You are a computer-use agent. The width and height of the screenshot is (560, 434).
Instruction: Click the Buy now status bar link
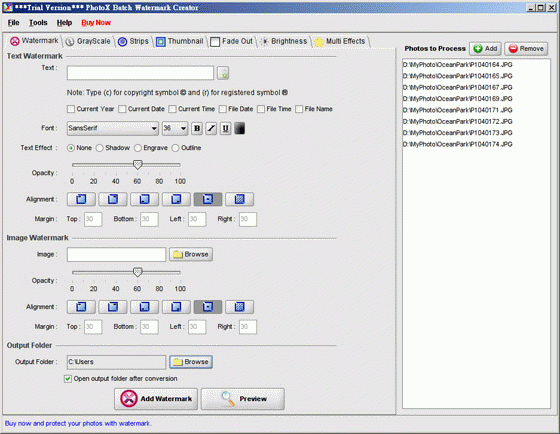(78, 424)
